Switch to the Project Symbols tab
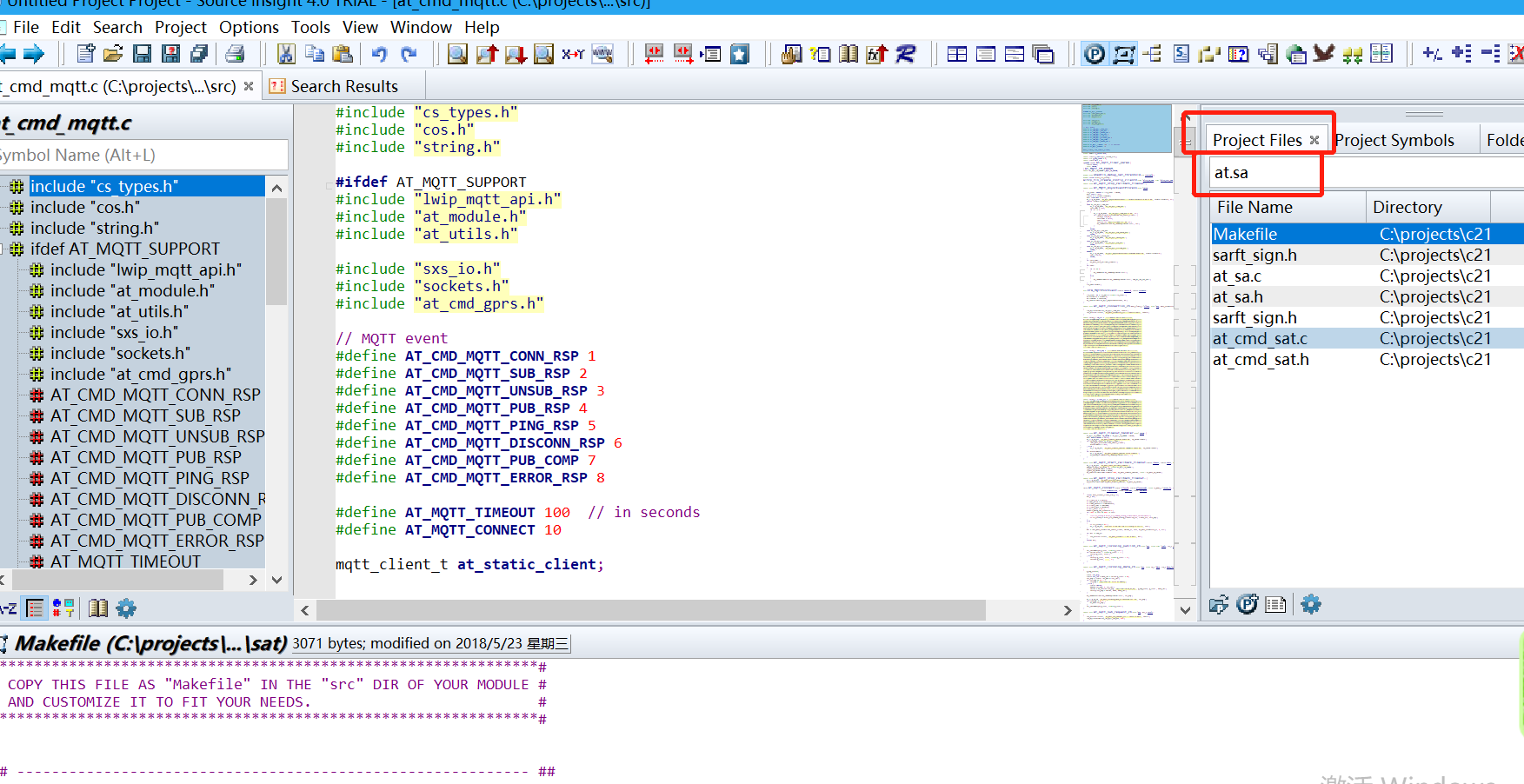The image size is (1524, 784). coord(1394,140)
